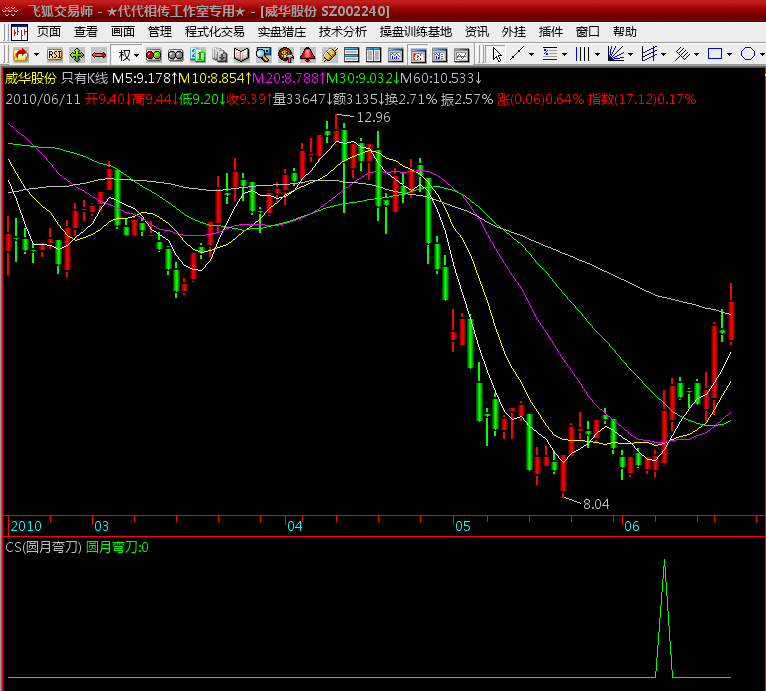Select the trend line drawing tool

pyautogui.click(x=517, y=54)
